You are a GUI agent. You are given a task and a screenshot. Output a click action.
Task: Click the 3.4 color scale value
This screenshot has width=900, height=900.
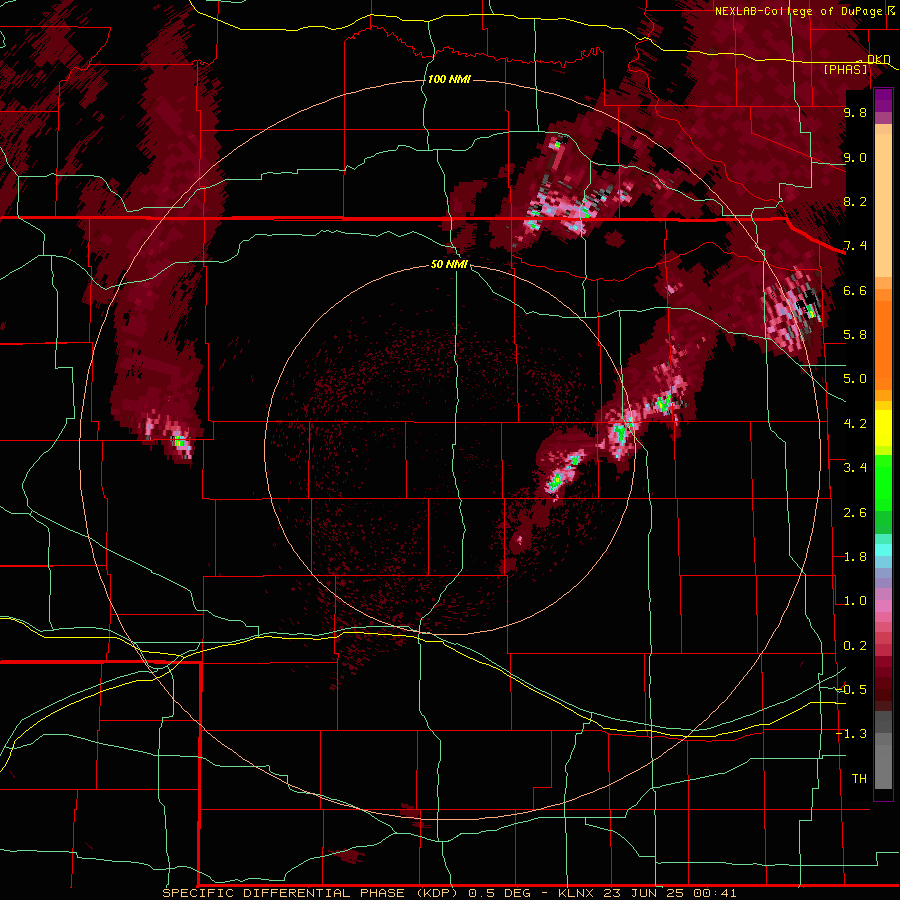pos(855,468)
